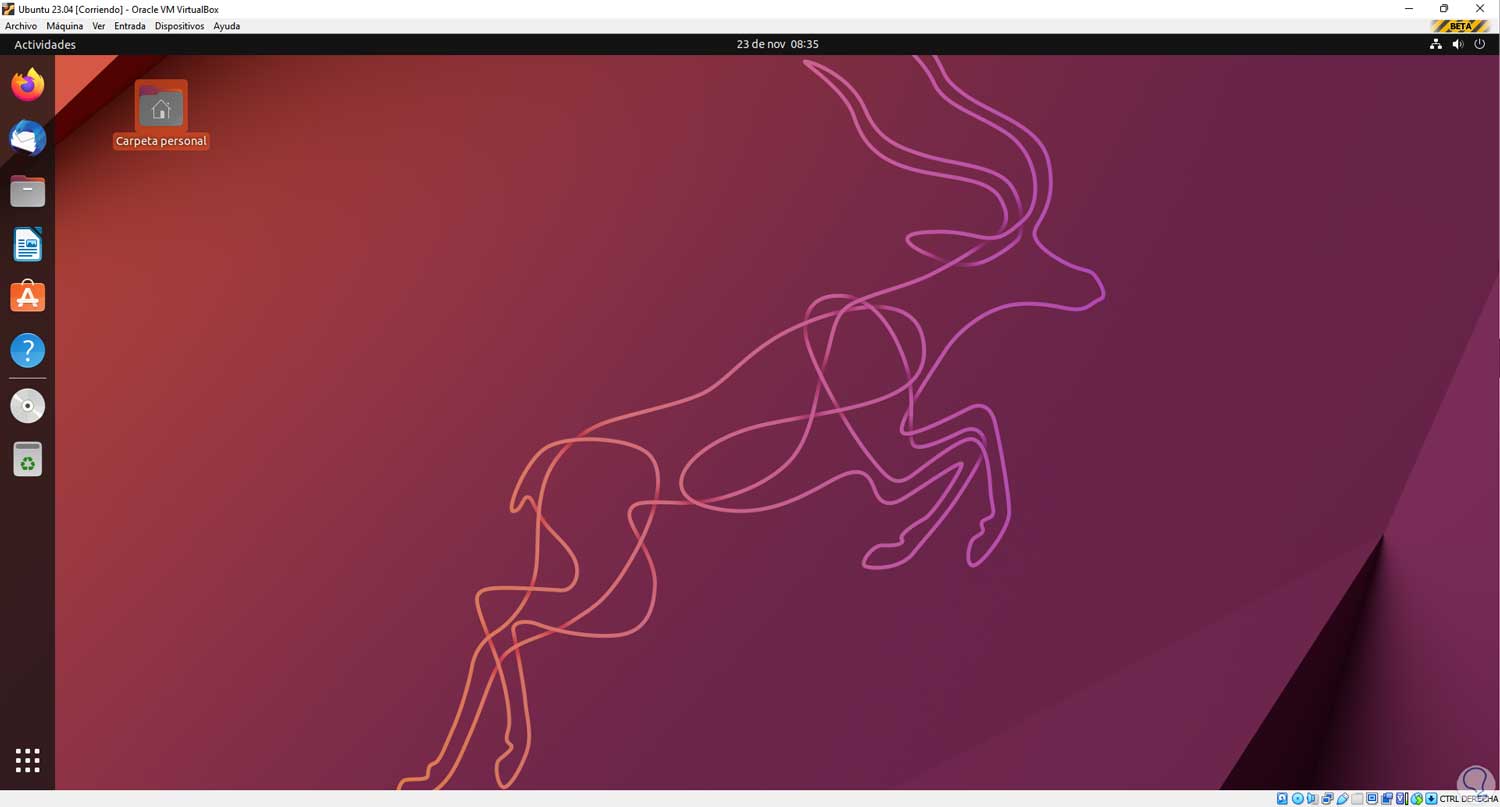This screenshot has height=807, width=1500.
Task: Restore down the VirtualBox window
Action: click(1444, 9)
